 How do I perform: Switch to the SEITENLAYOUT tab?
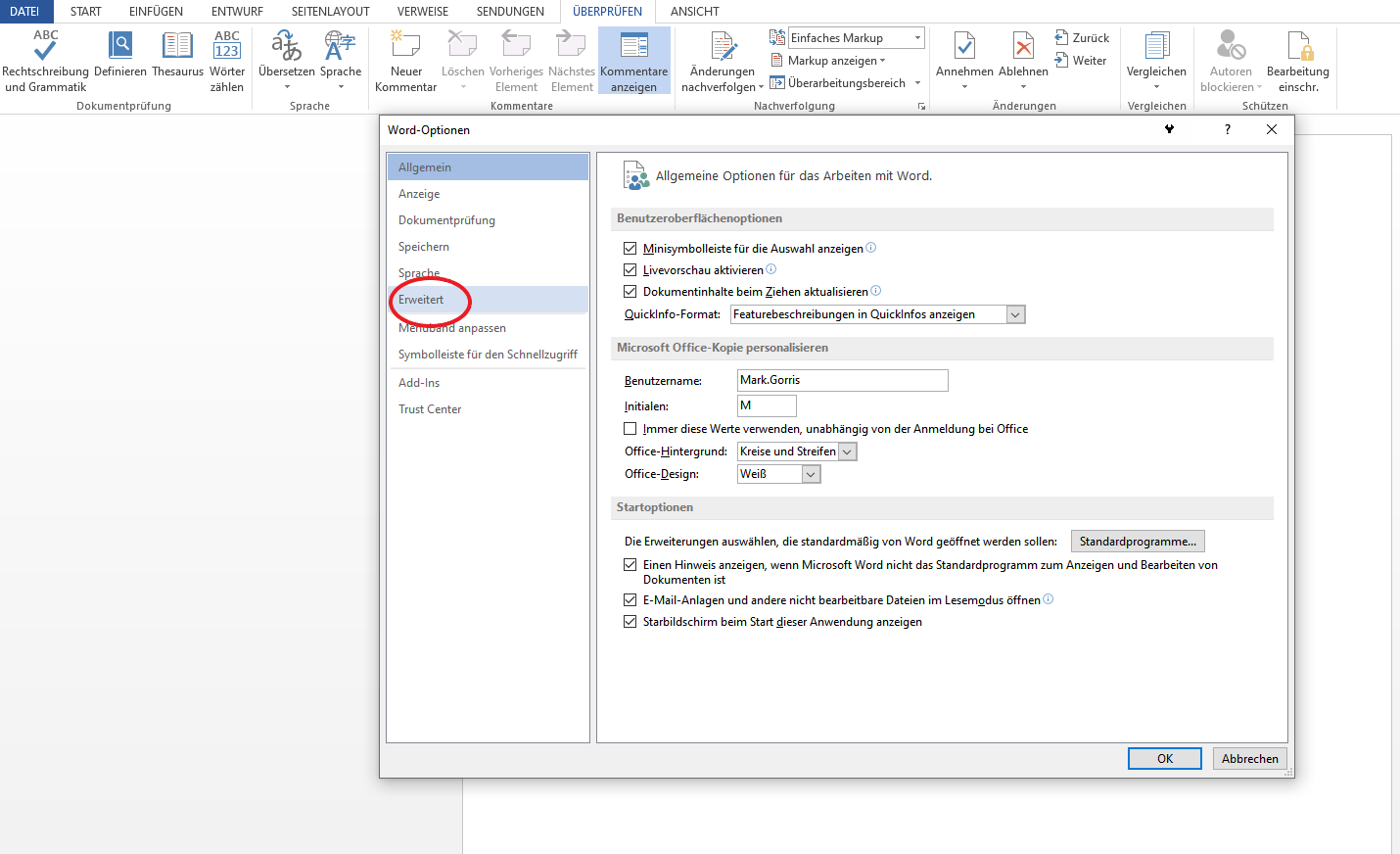click(x=330, y=12)
